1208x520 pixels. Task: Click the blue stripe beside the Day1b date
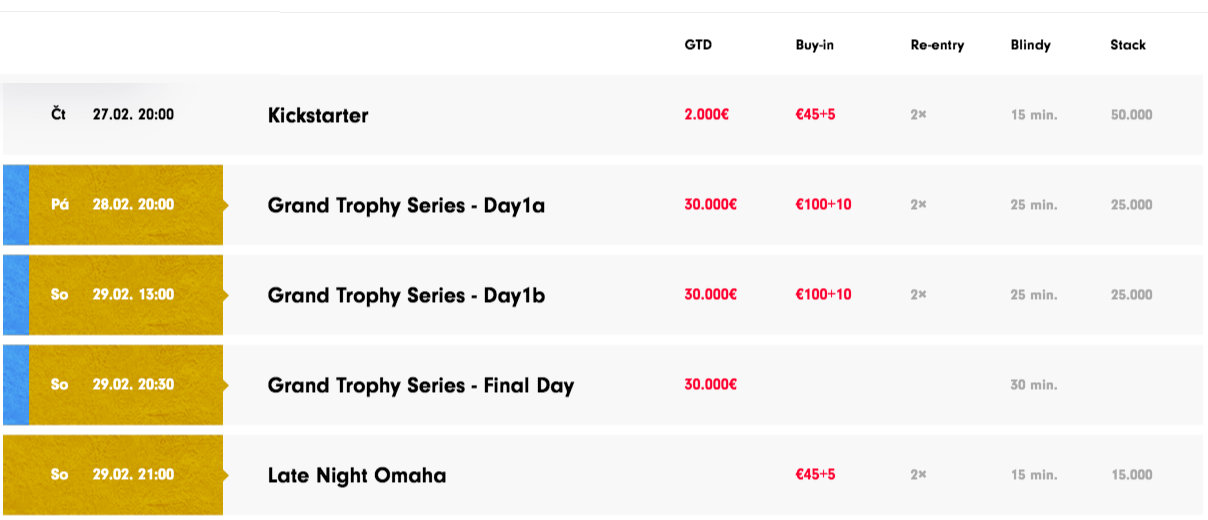[16, 295]
